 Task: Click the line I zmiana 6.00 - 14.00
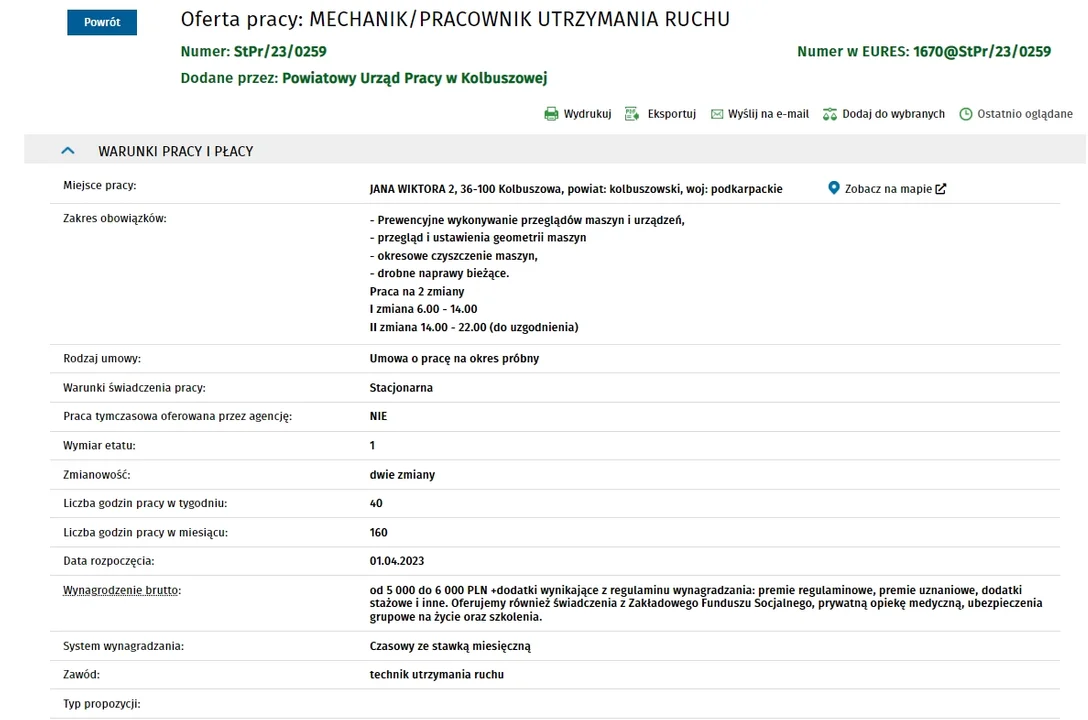[x=423, y=309]
